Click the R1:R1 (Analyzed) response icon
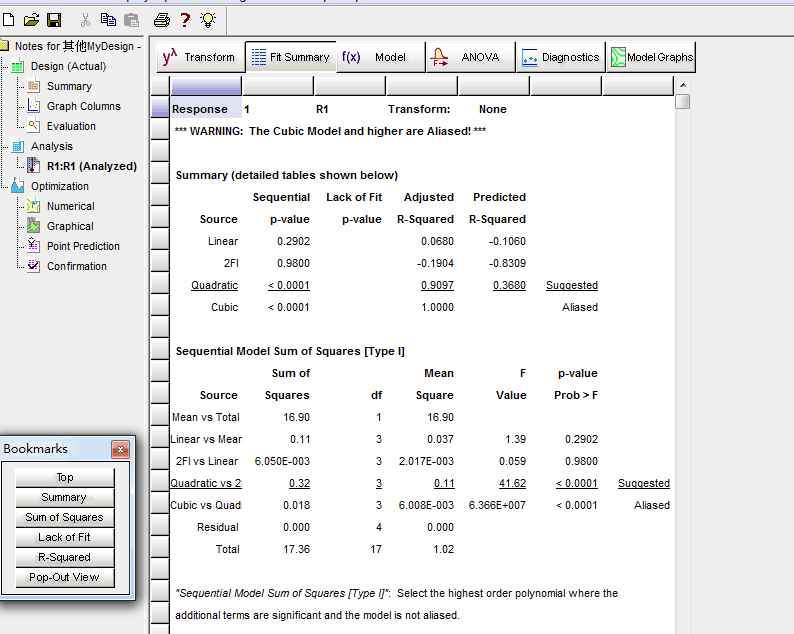The width and height of the screenshot is (794, 634). click(33, 166)
